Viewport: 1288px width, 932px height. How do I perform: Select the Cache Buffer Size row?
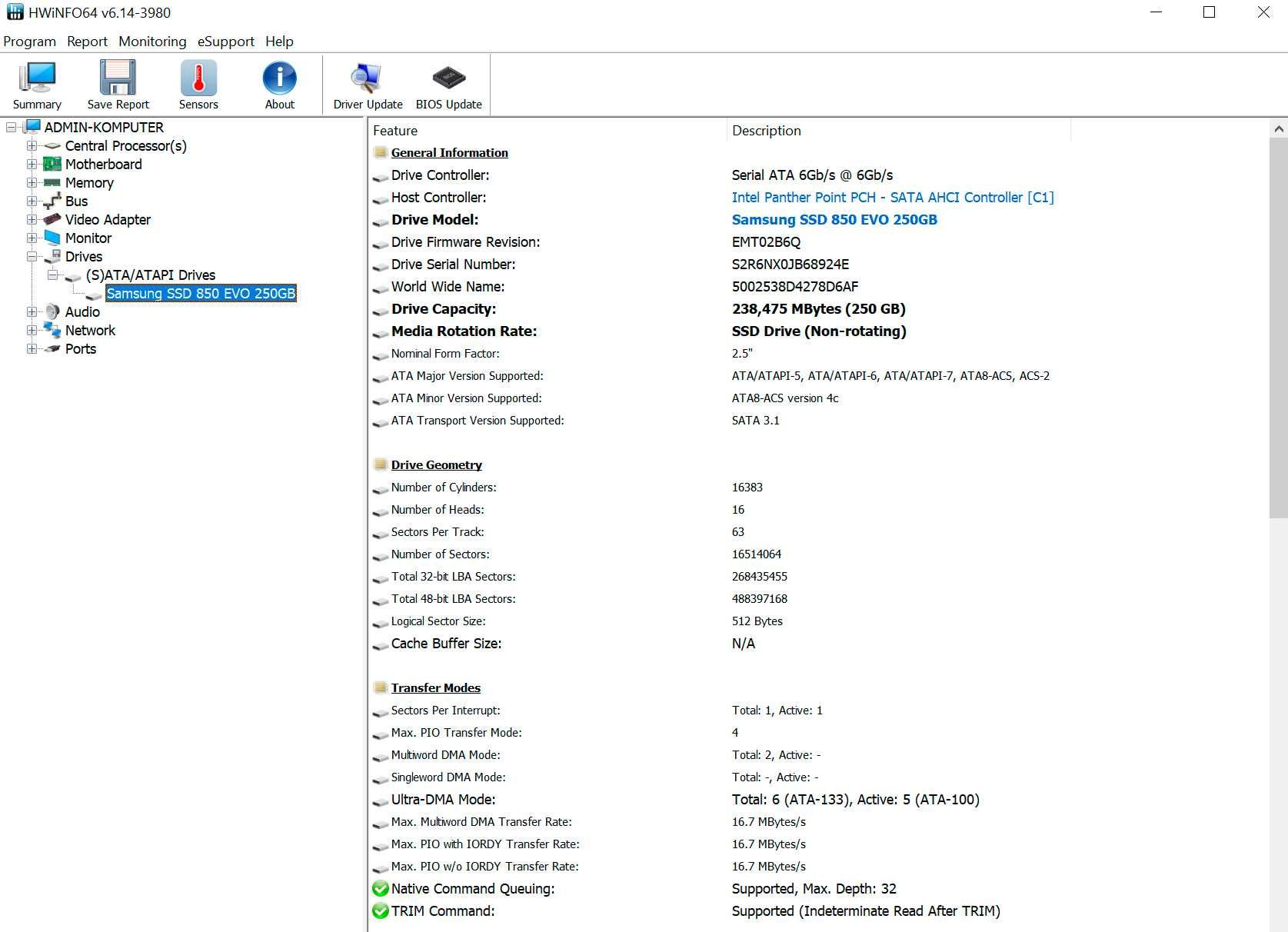point(819,644)
